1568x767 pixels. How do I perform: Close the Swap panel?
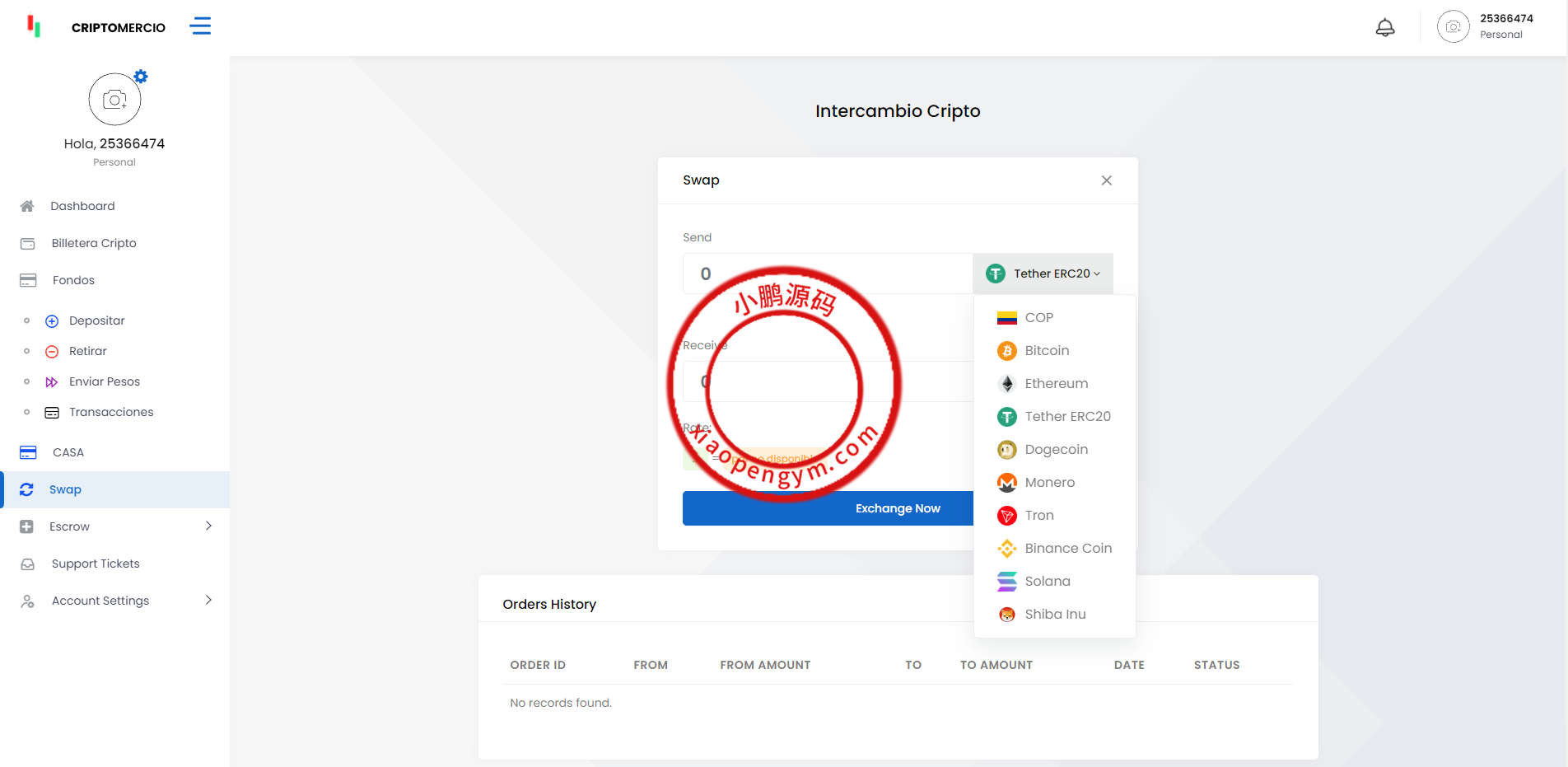coord(1106,180)
